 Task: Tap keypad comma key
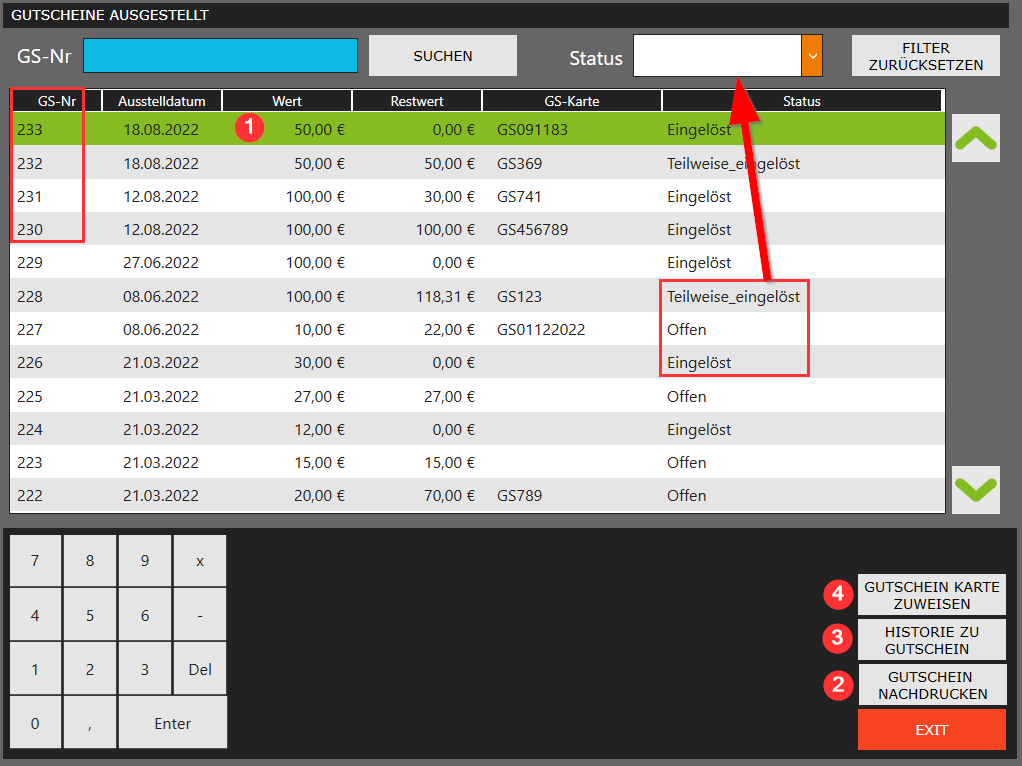[x=90, y=724]
